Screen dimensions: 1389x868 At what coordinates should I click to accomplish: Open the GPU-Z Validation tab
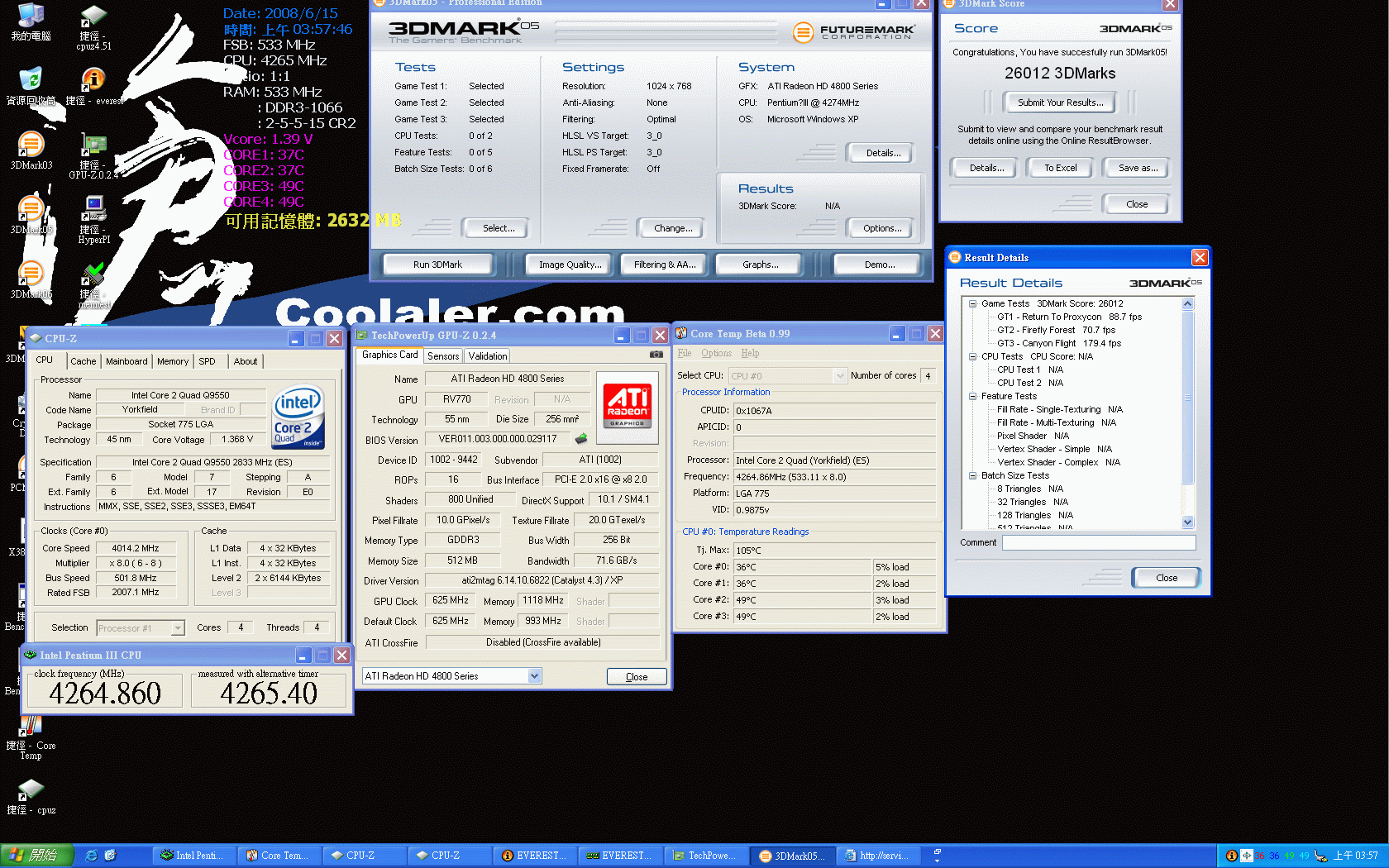coord(488,356)
